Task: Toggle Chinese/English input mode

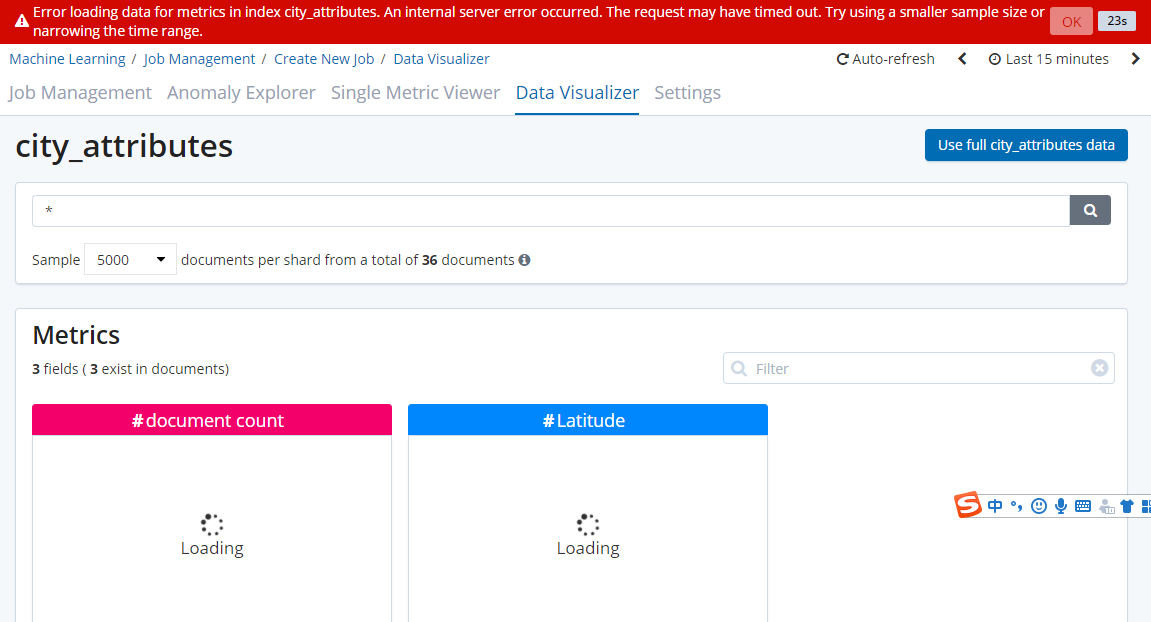Action: (x=995, y=506)
